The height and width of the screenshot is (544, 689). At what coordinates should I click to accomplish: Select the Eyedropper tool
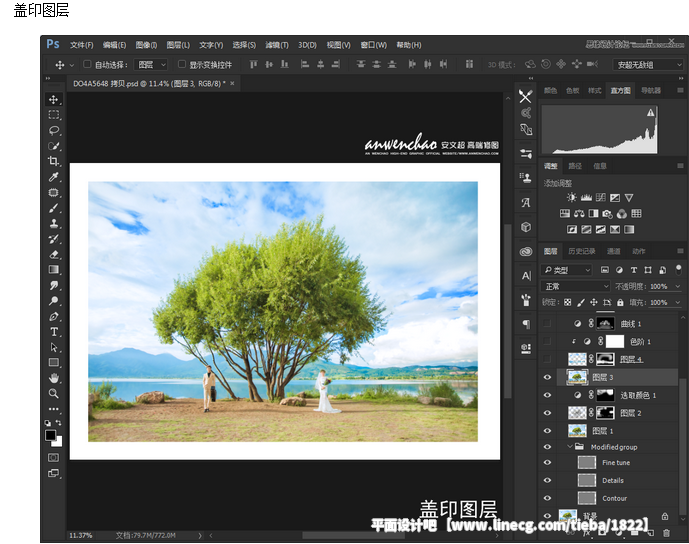54,177
